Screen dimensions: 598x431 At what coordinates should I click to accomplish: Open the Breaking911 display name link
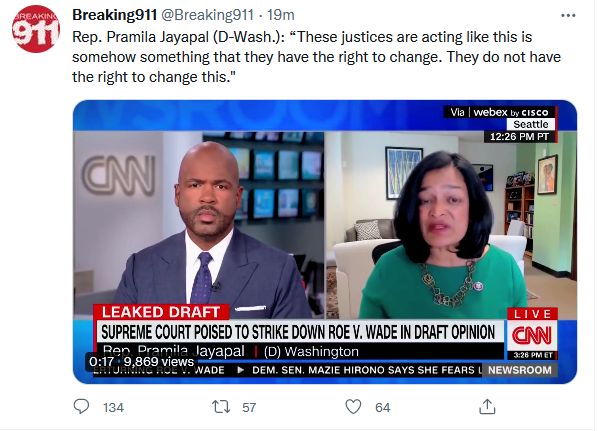[114, 15]
